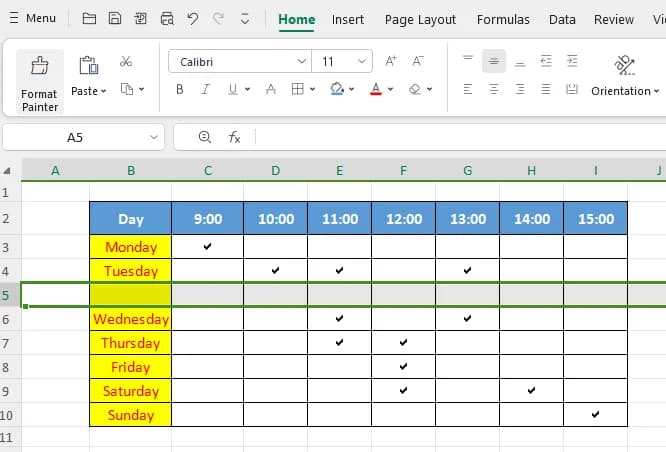The height and width of the screenshot is (452, 666).
Task: Toggle Bold formatting
Action: pyautogui.click(x=180, y=90)
